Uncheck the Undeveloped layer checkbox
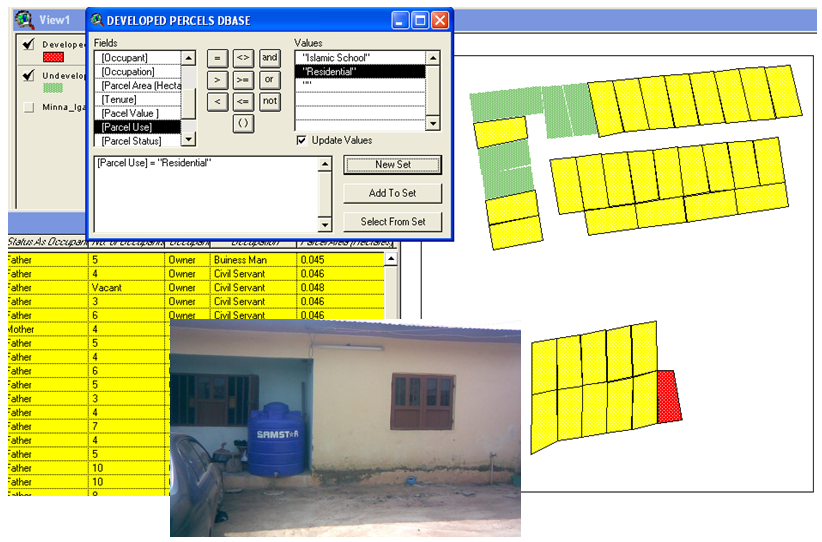The height and width of the screenshot is (542, 822). point(29,76)
